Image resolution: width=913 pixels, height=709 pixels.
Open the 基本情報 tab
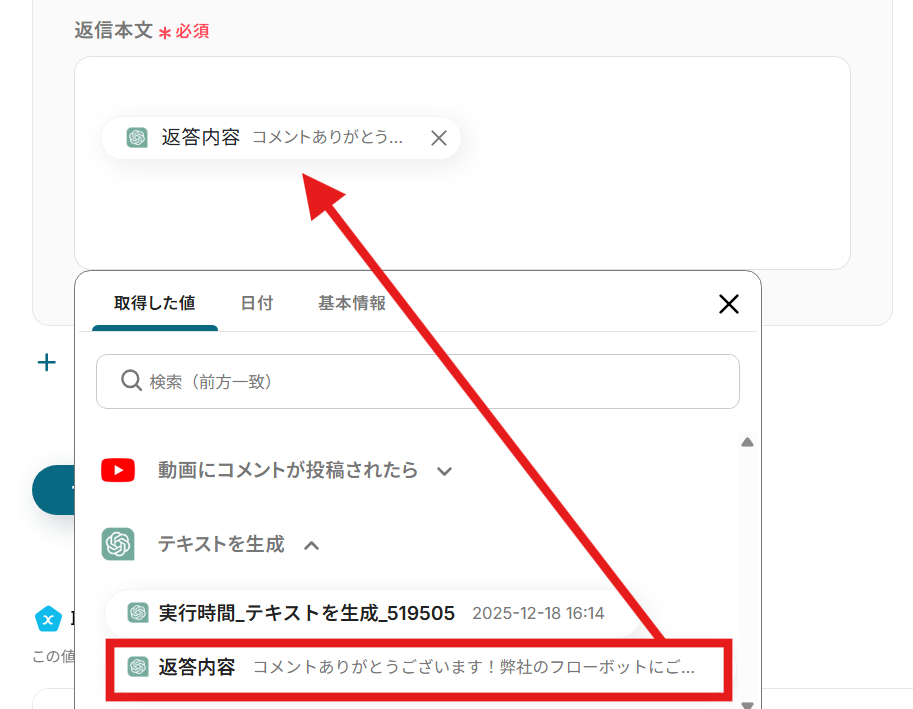click(x=352, y=303)
